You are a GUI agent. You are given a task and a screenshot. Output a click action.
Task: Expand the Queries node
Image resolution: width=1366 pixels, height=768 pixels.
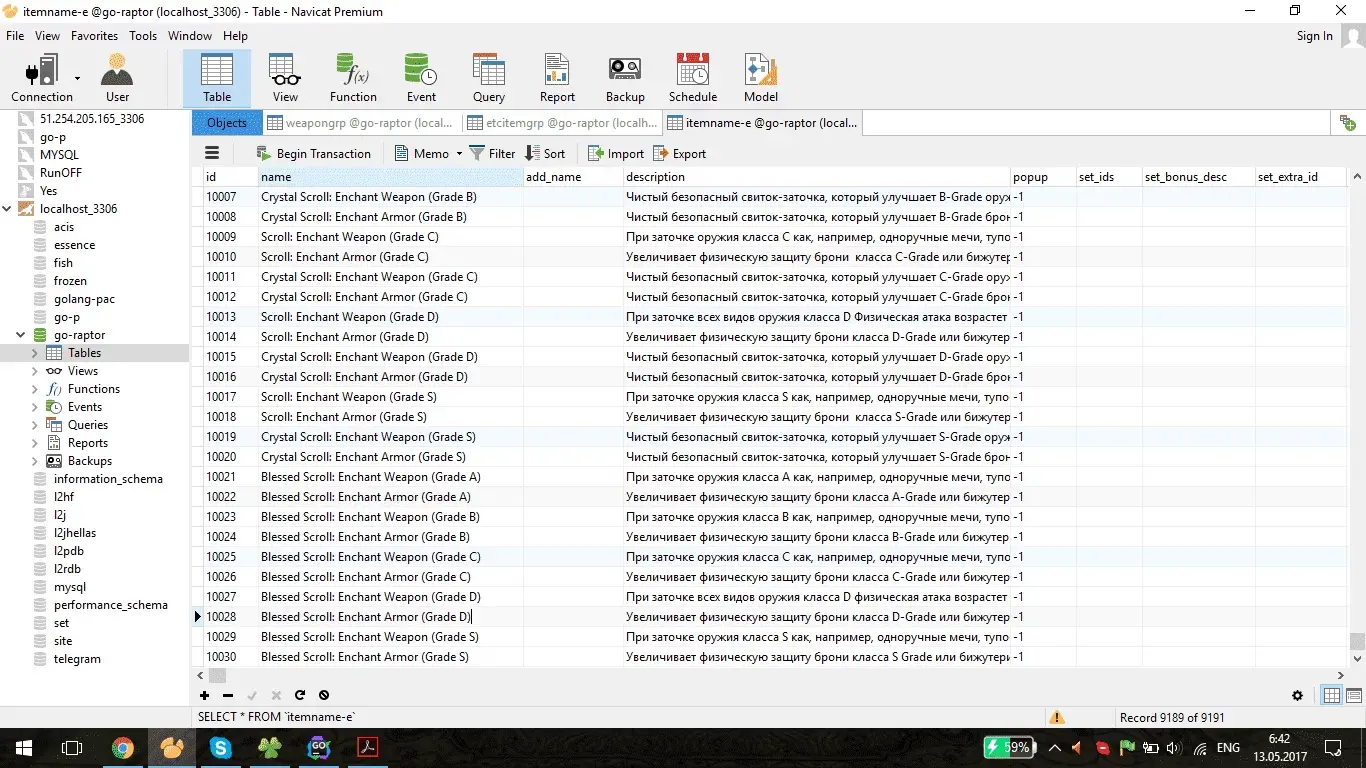35,425
